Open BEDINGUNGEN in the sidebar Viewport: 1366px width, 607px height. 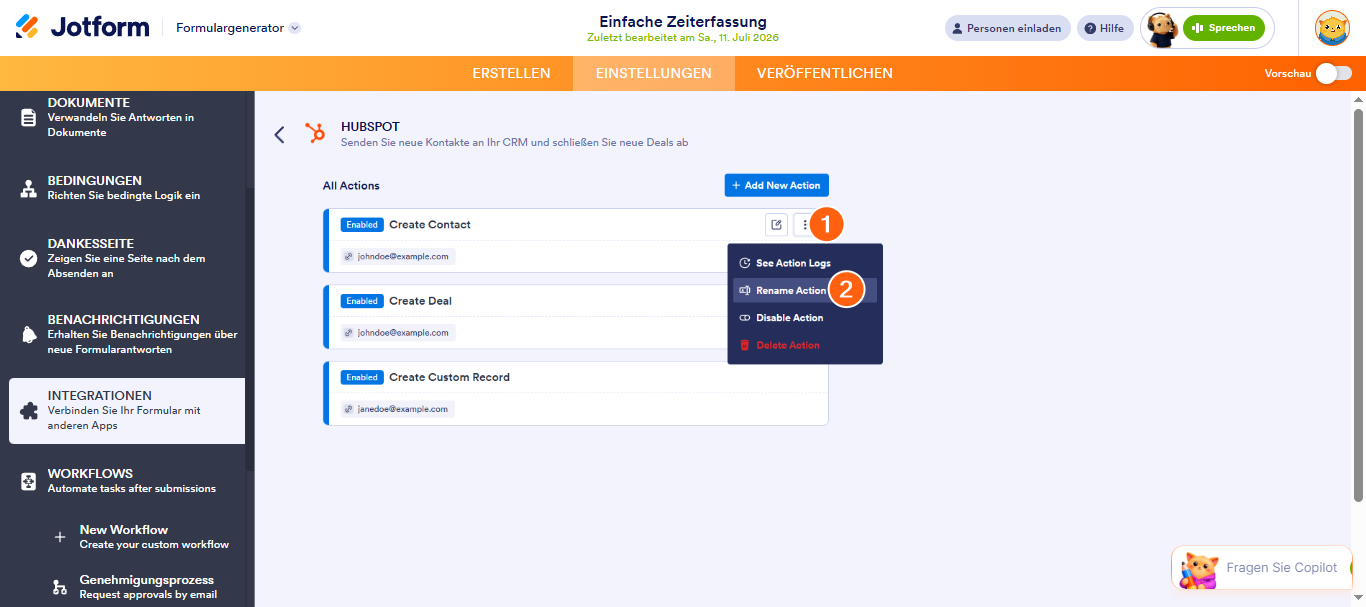pyautogui.click(x=127, y=188)
